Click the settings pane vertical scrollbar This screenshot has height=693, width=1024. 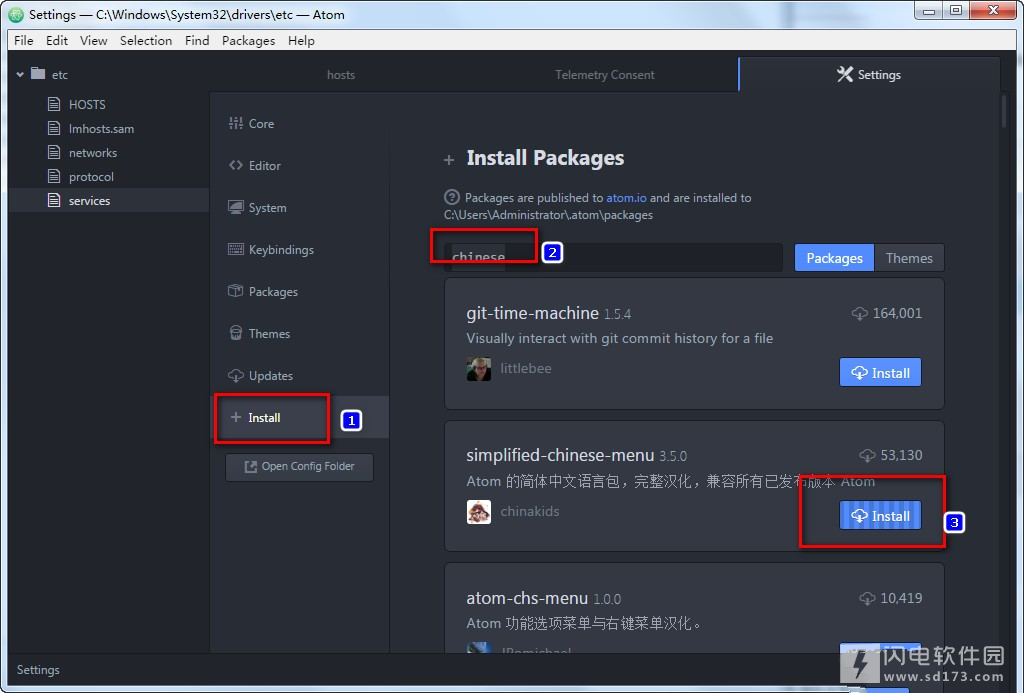point(1004,111)
